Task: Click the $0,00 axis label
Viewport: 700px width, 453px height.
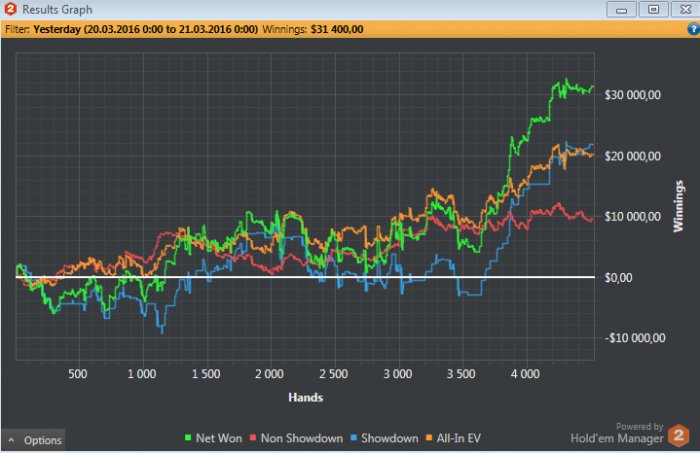Action: (618, 278)
